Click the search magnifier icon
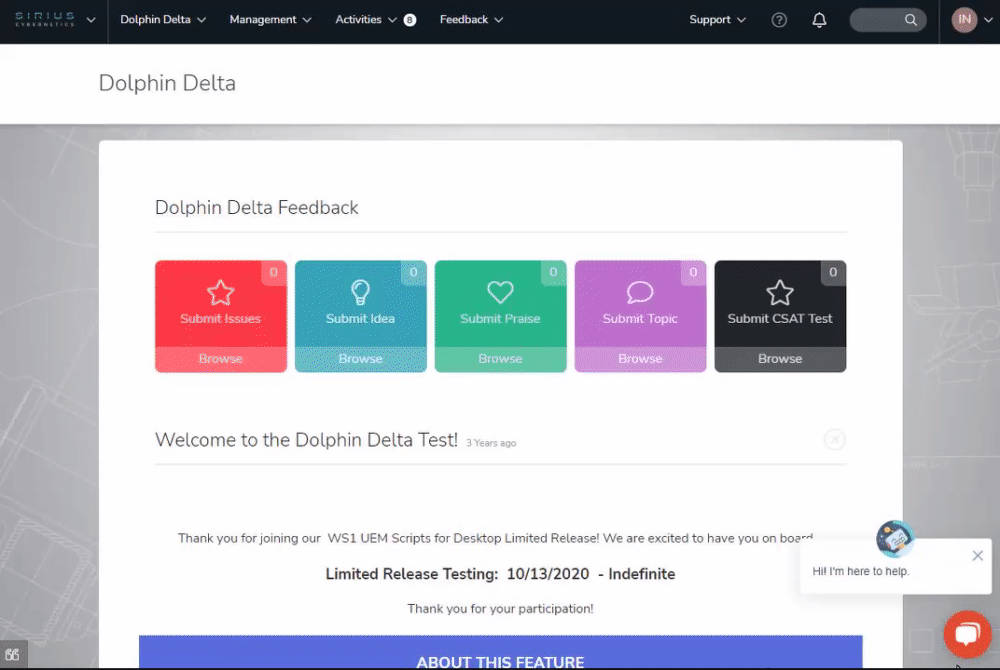The image size is (1000, 670). tap(911, 20)
